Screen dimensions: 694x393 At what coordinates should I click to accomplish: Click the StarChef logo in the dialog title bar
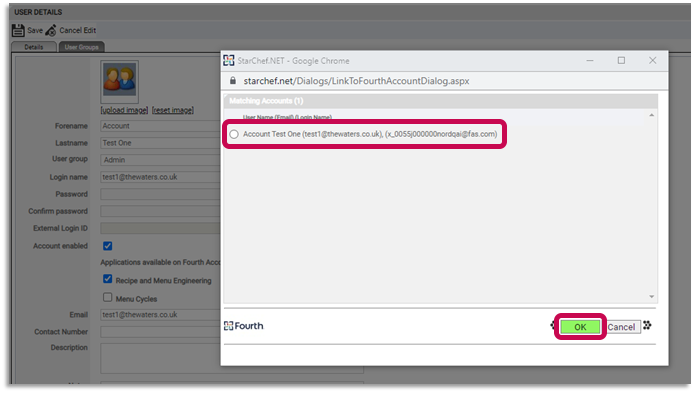tap(228, 61)
